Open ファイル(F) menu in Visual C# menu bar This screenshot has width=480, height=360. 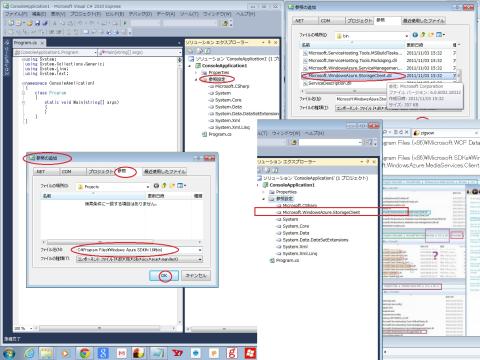pyautogui.click(x=16, y=14)
